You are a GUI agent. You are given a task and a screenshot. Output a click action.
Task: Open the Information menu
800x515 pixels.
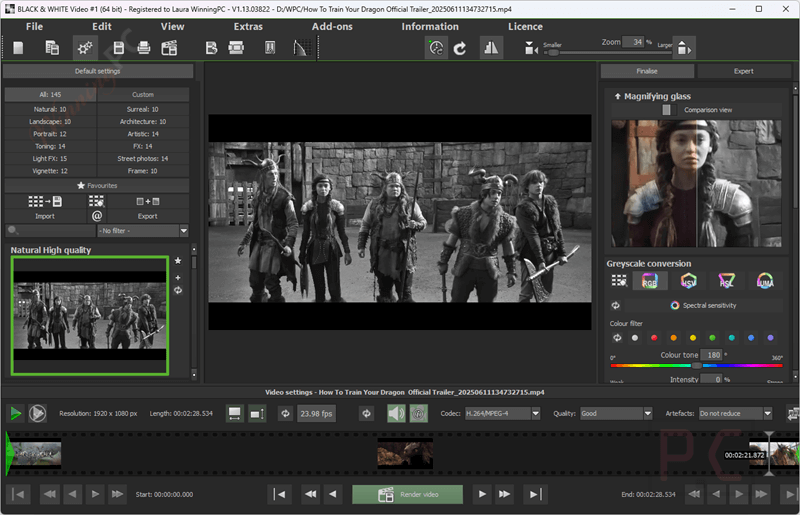(430, 27)
